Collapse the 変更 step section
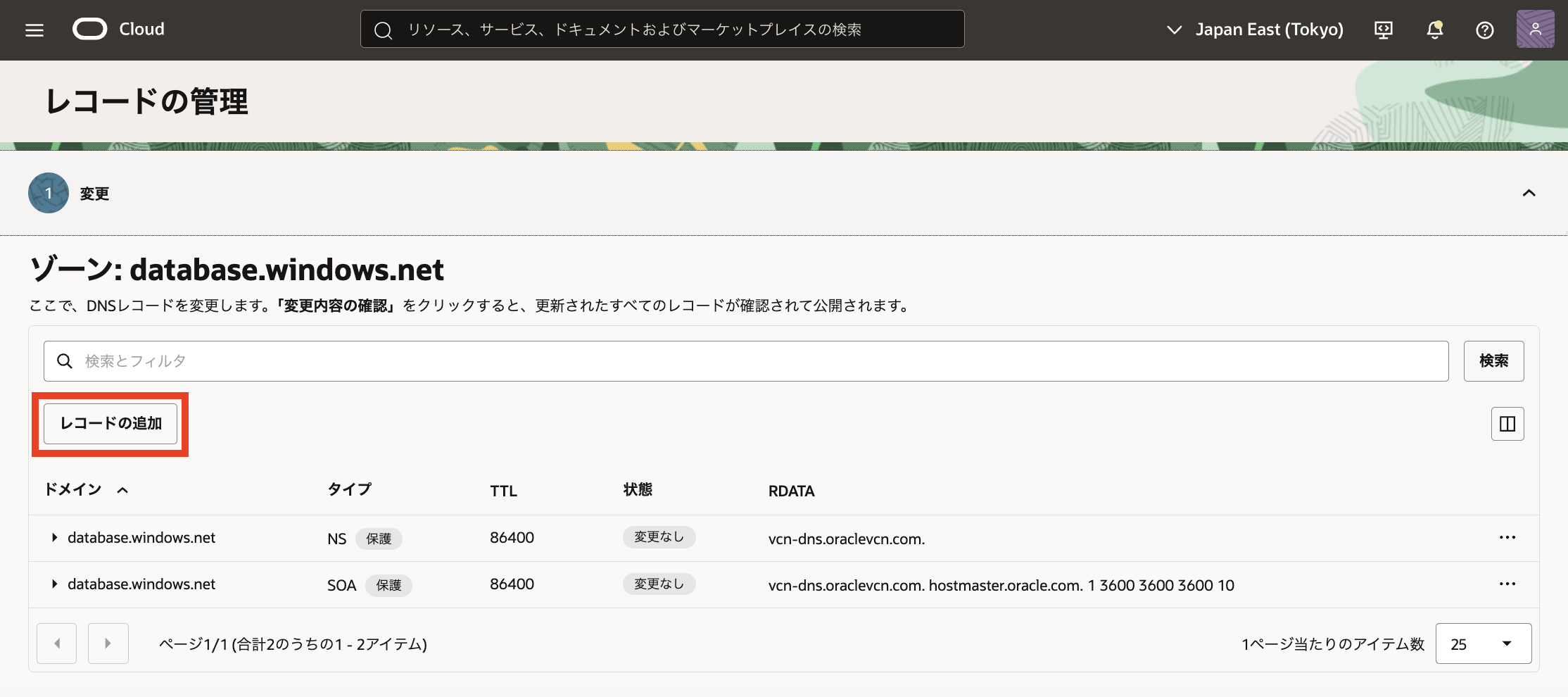This screenshot has width=1568, height=697. point(1529,192)
